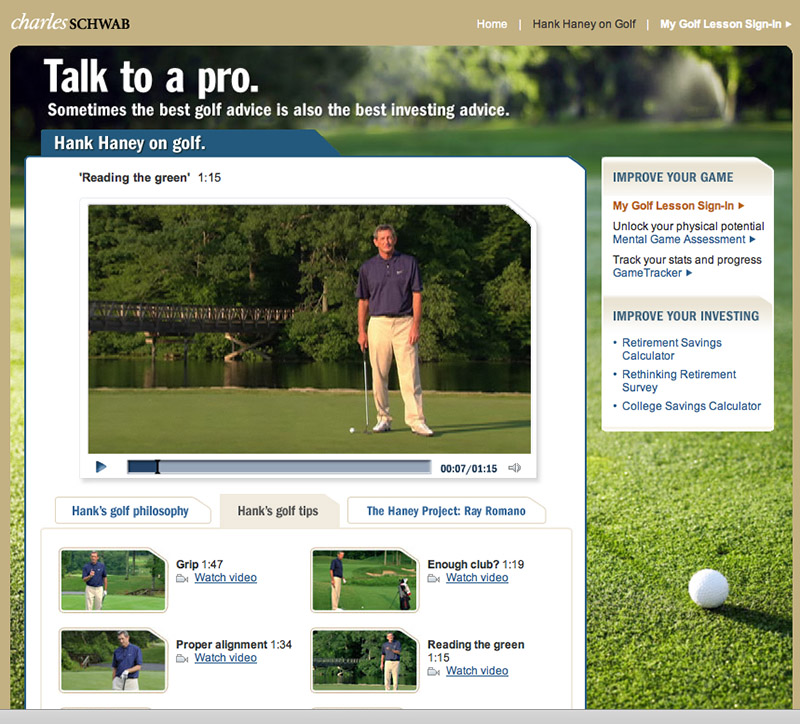The width and height of the screenshot is (800, 724).
Task: Open the Charles Schwab logo
Action: (x=70, y=23)
